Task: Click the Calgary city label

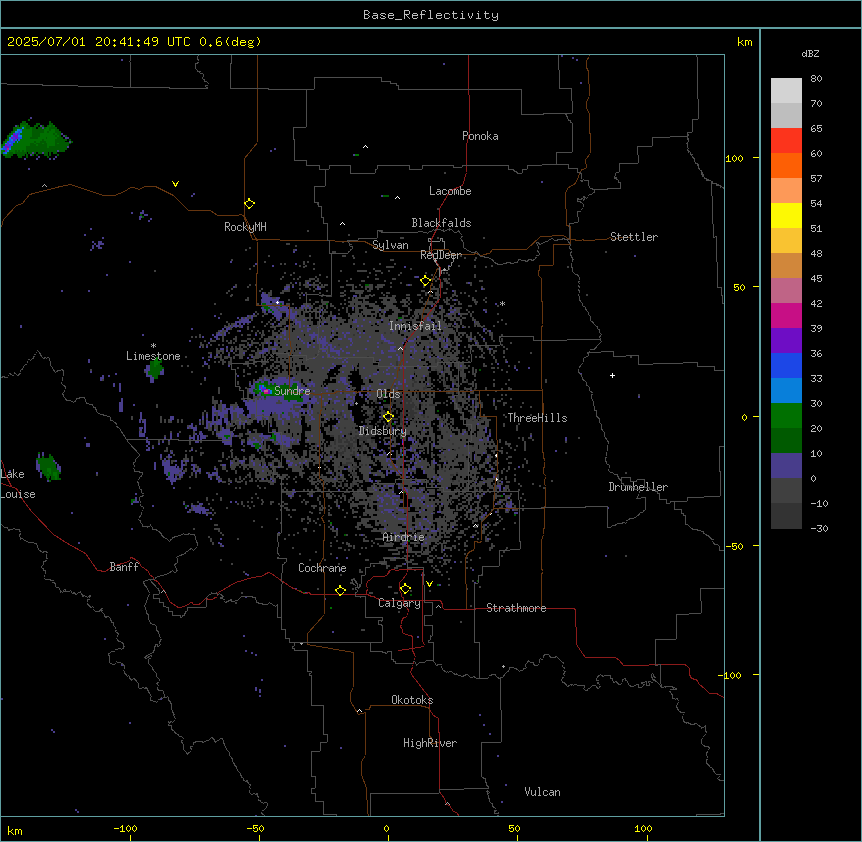Action: coord(399,603)
